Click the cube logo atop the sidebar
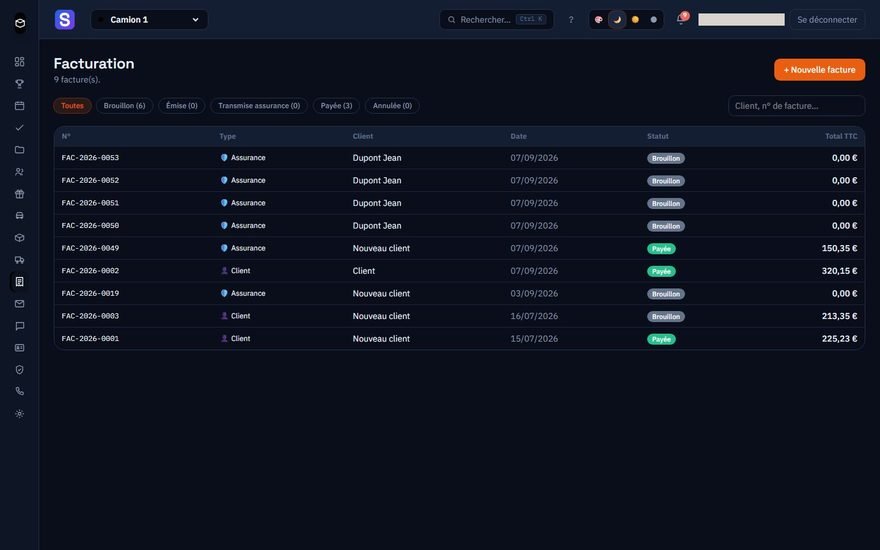This screenshot has height=550, width=880. point(20,23)
